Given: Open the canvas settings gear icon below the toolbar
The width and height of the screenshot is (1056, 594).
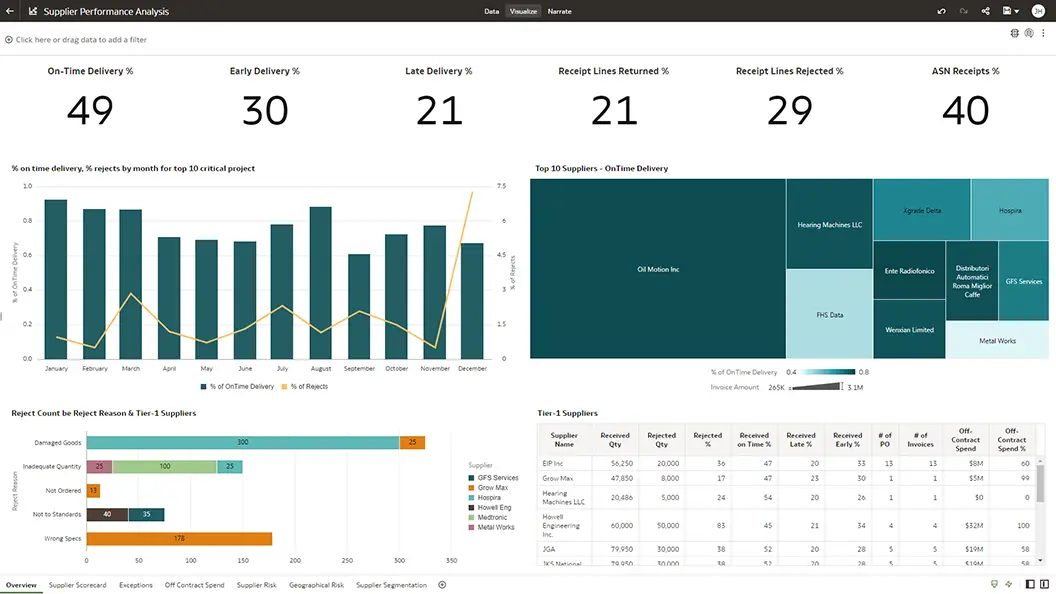Looking at the screenshot, I should pyautogui.click(x=1013, y=33).
